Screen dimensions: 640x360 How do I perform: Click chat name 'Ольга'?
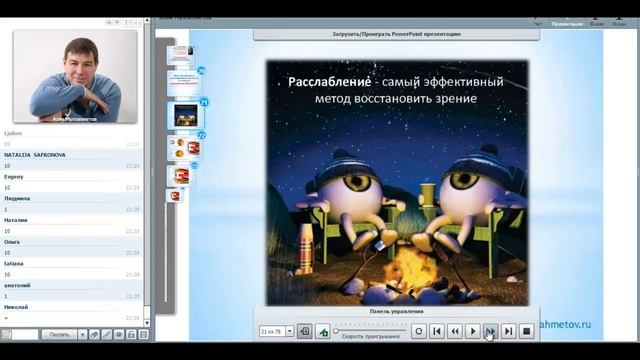click(12, 242)
